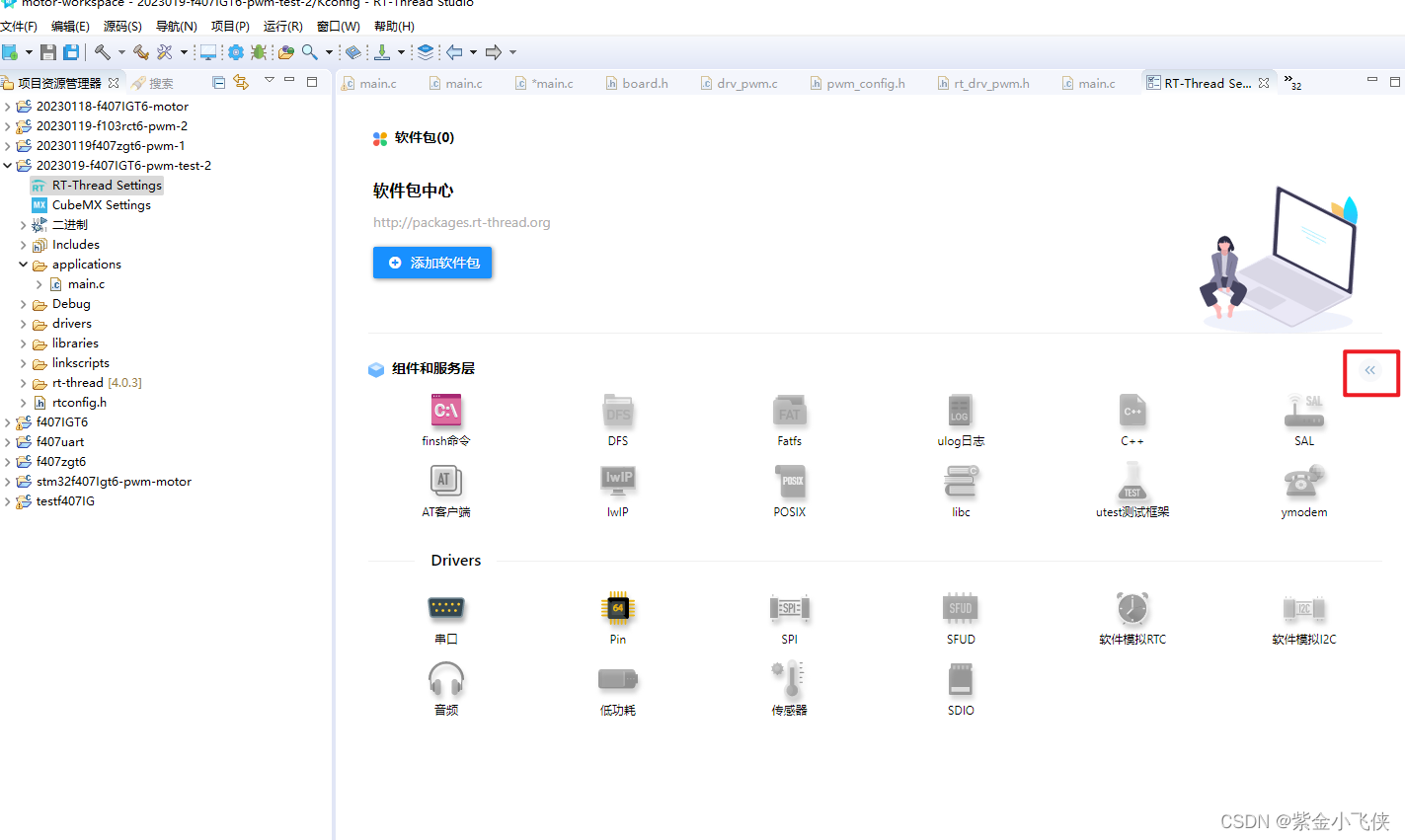Enable the SPI driver
The image size is (1405, 840).
click(x=790, y=618)
